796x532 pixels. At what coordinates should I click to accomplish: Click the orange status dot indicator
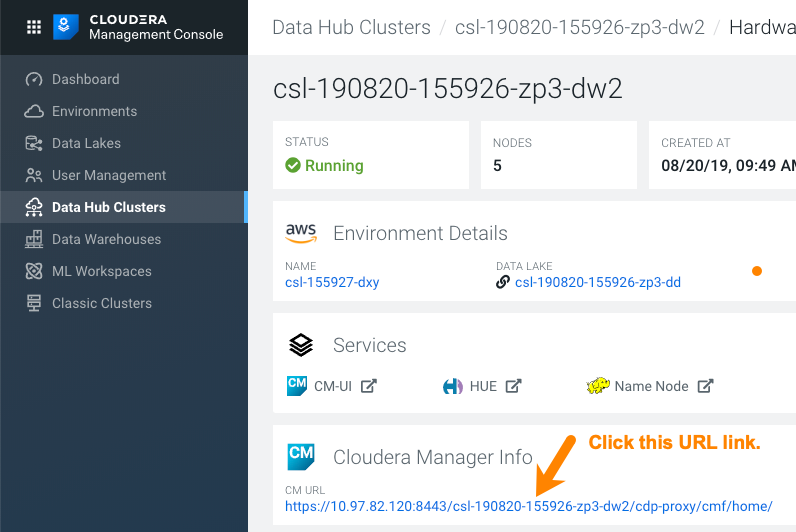tap(757, 271)
